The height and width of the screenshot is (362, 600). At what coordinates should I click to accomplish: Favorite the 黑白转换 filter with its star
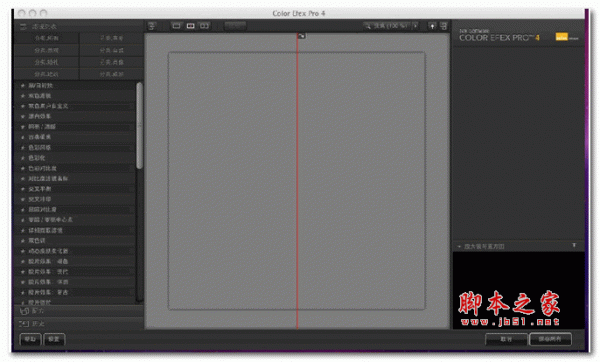point(23,86)
